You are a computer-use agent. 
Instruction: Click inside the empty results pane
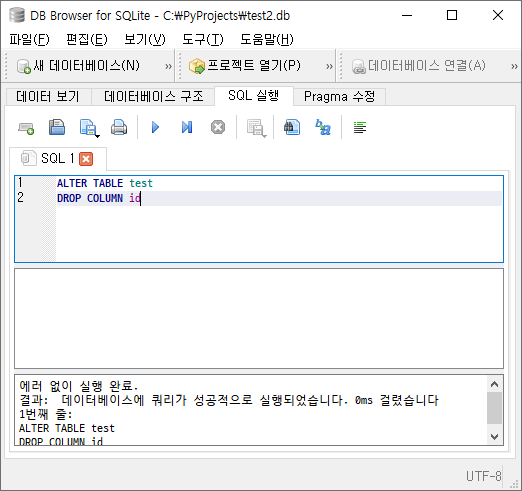pos(259,318)
